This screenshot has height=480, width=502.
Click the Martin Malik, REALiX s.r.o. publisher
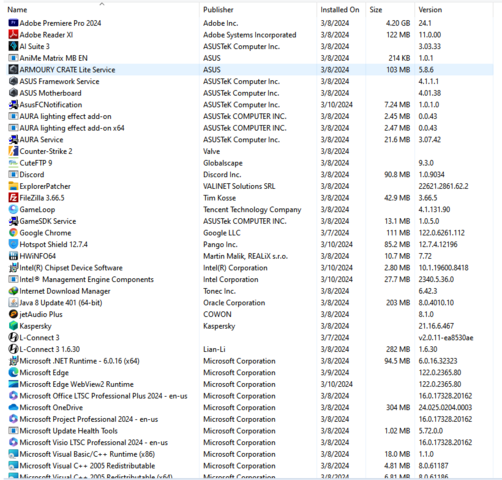[x=245, y=256]
